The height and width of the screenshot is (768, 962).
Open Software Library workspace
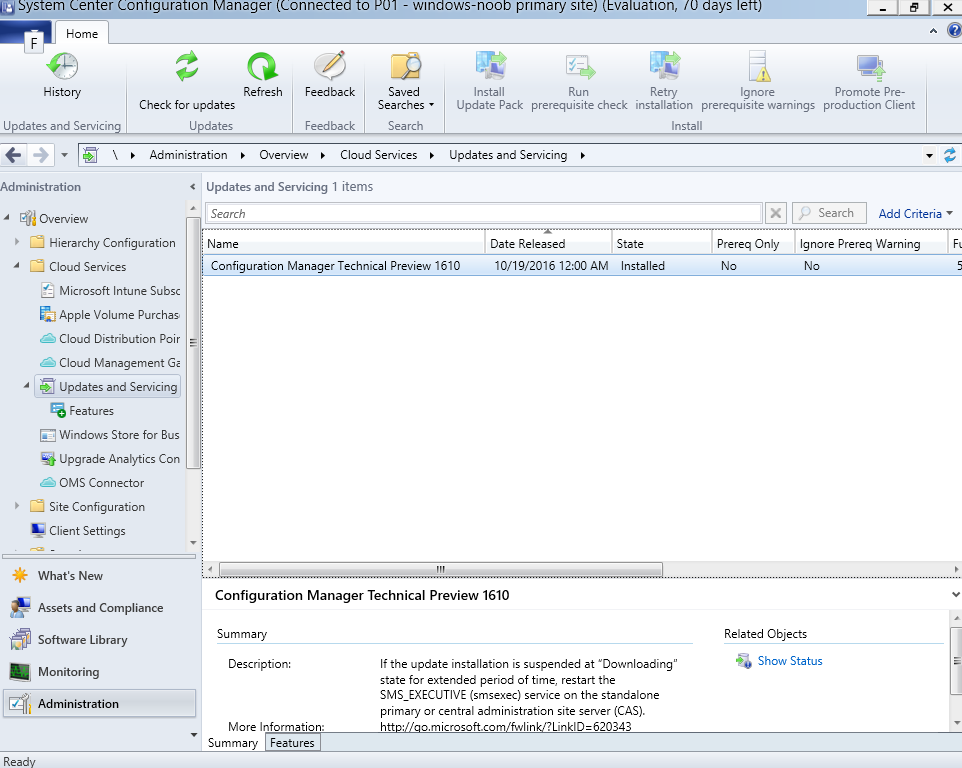coord(99,639)
